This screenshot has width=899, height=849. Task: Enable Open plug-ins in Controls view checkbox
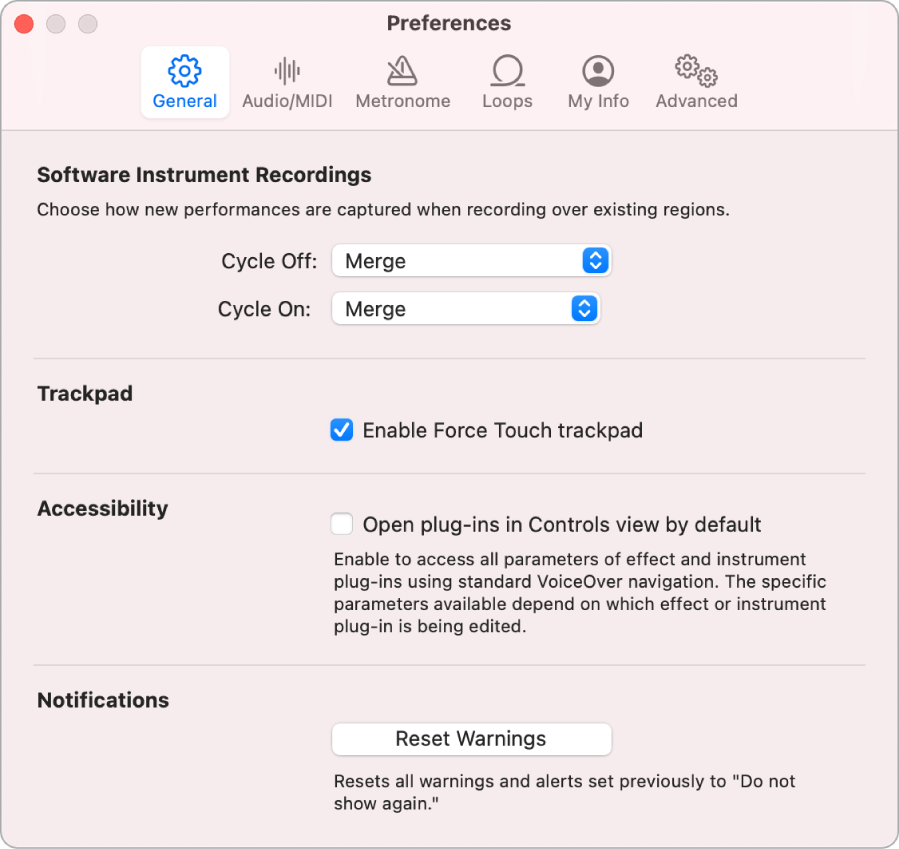coord(342,525)
